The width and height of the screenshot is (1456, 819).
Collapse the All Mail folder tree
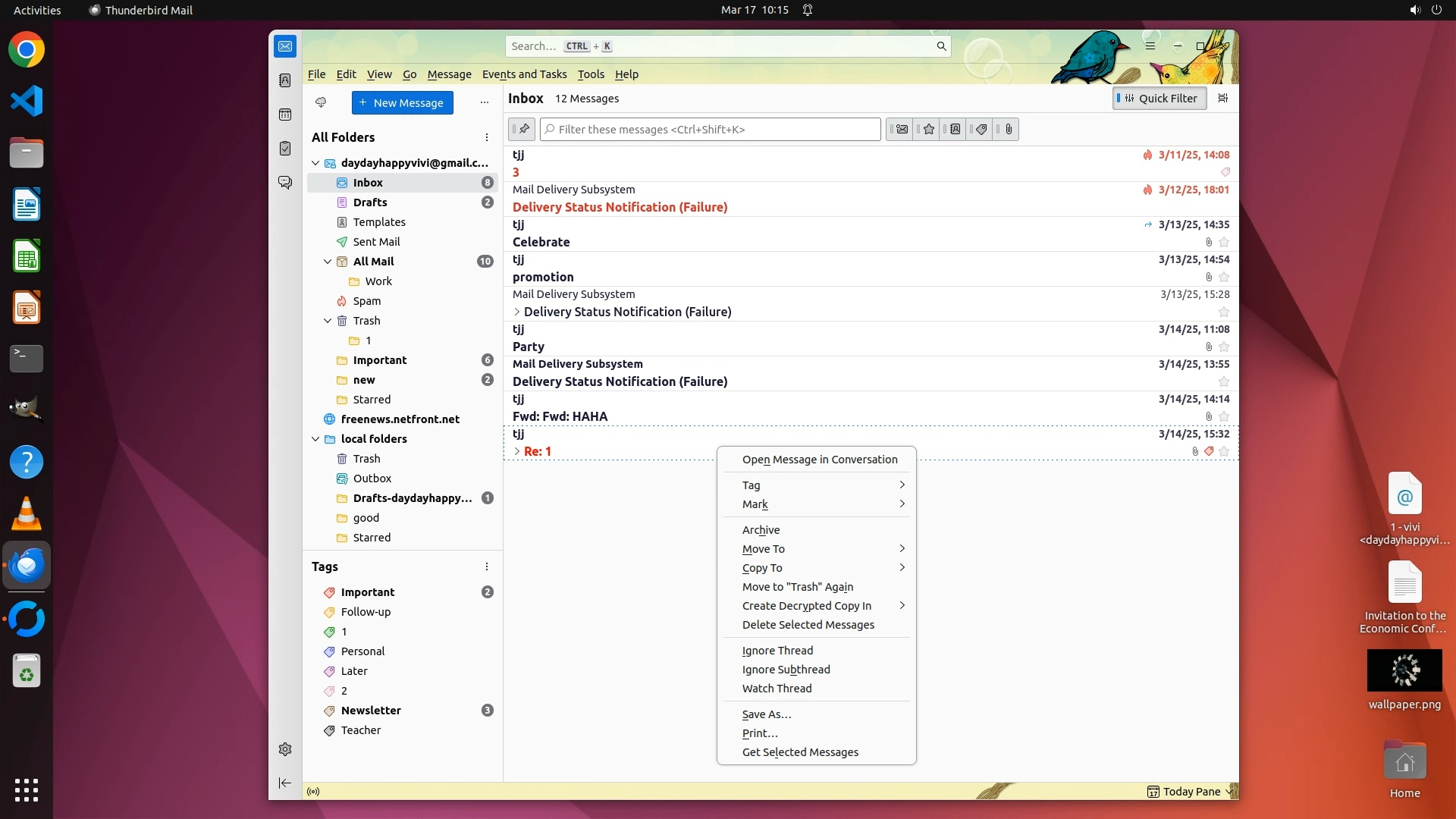[x=328, y=262]
